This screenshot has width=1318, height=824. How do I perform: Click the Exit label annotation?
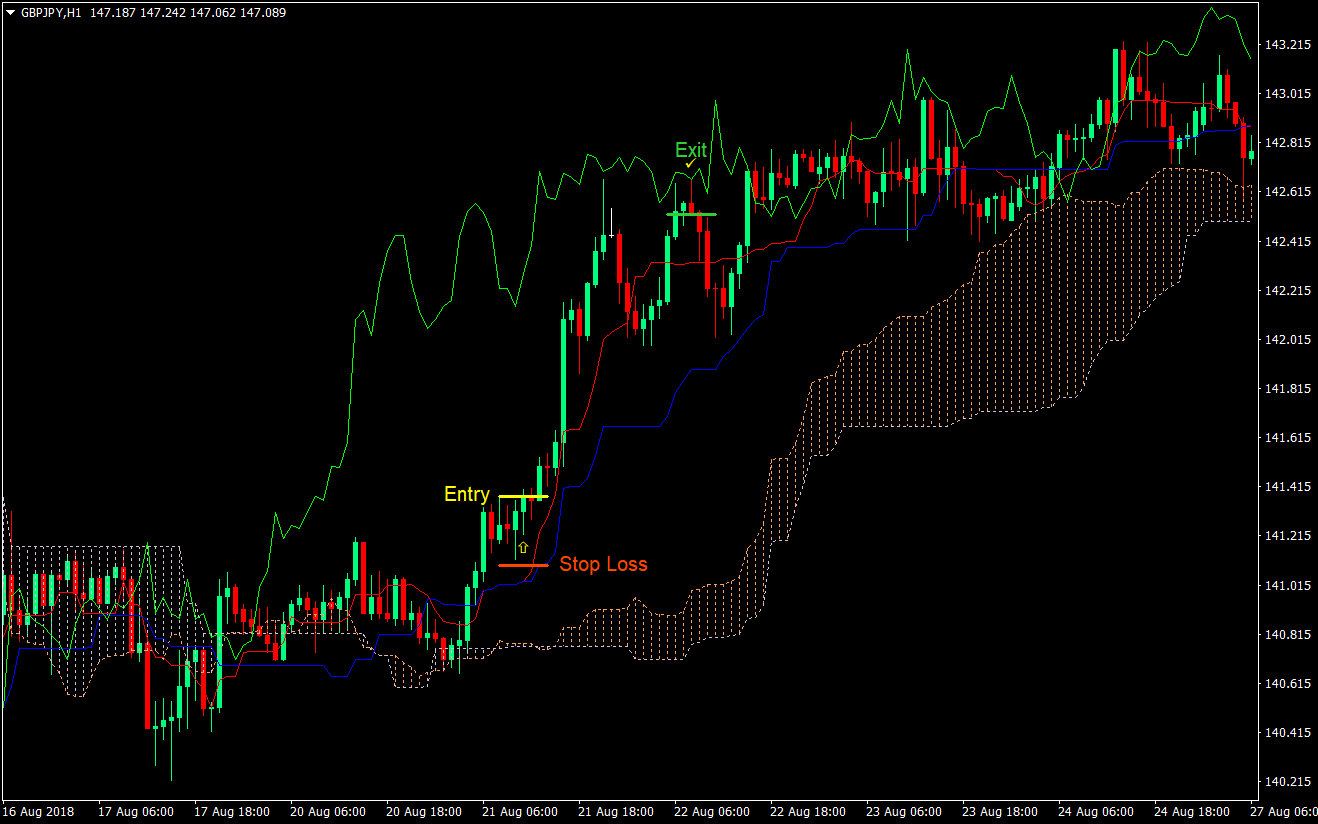tap(690, 149)
